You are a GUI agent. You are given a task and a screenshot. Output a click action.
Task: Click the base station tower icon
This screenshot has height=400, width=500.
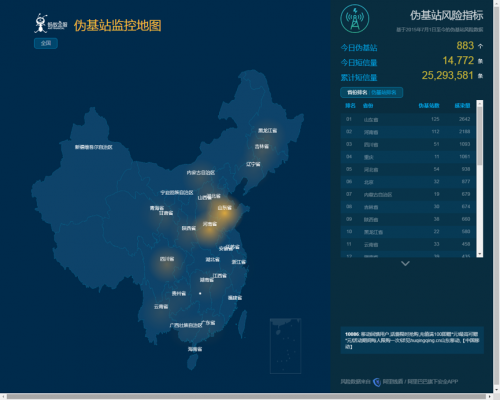coord(355,19)
